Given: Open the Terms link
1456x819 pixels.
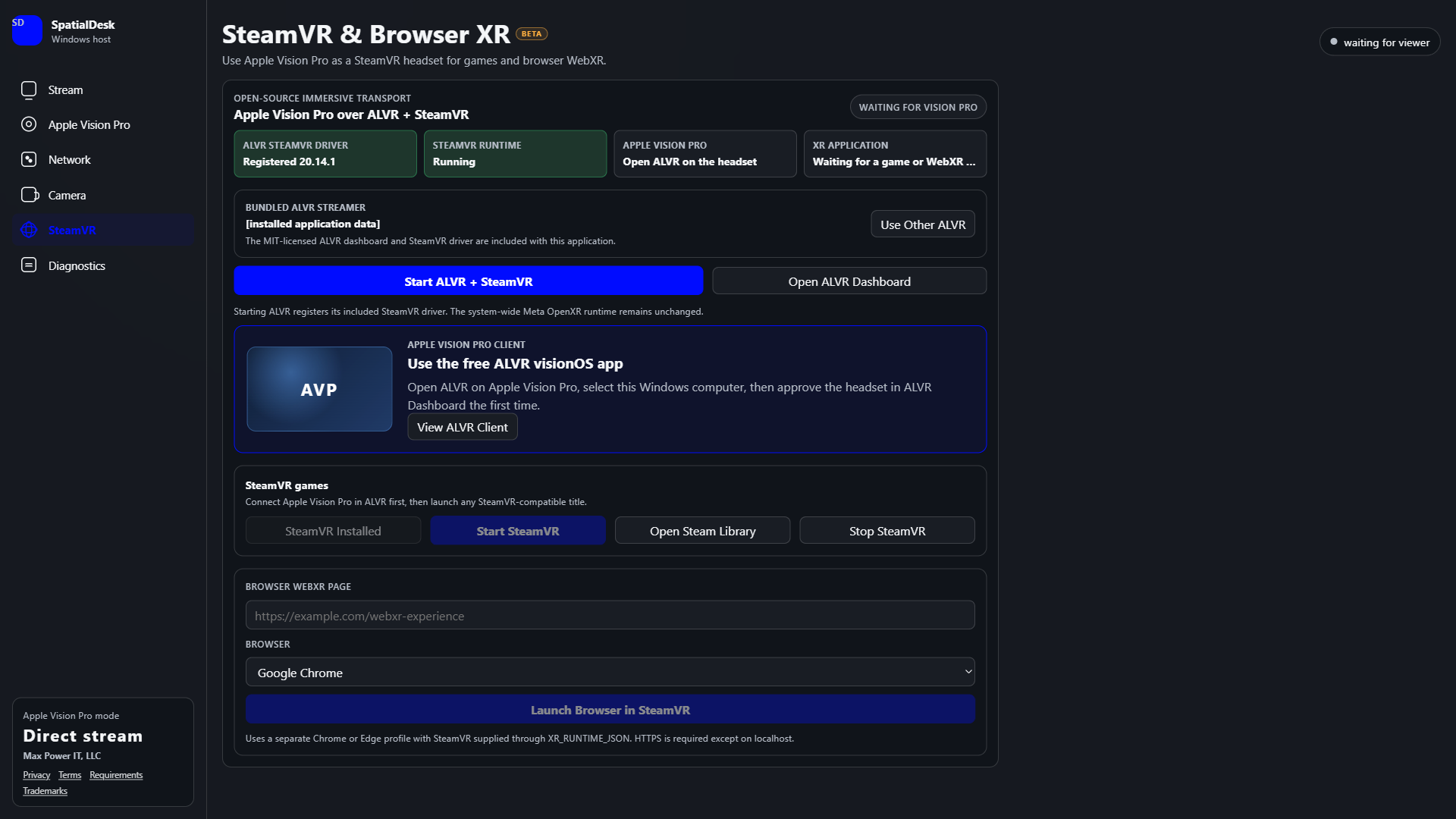Looking at the screenshot, I should 70,775.
